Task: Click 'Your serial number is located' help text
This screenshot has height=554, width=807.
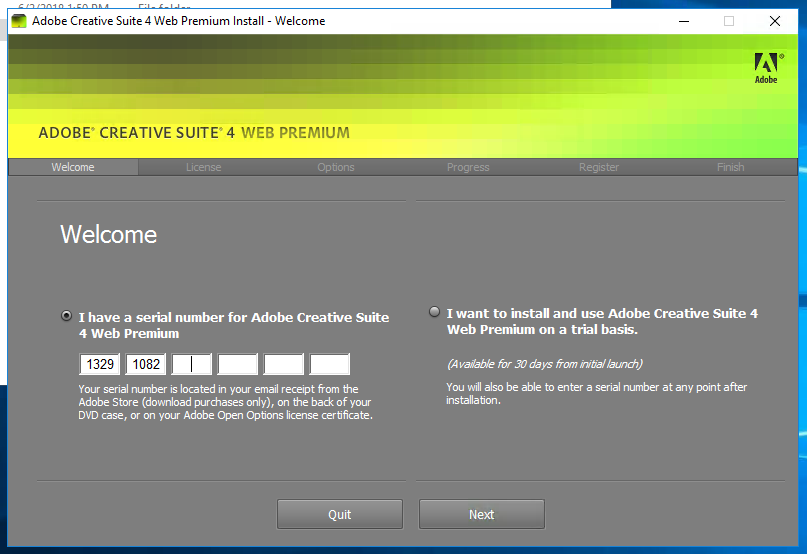Action: click(225, 402)
